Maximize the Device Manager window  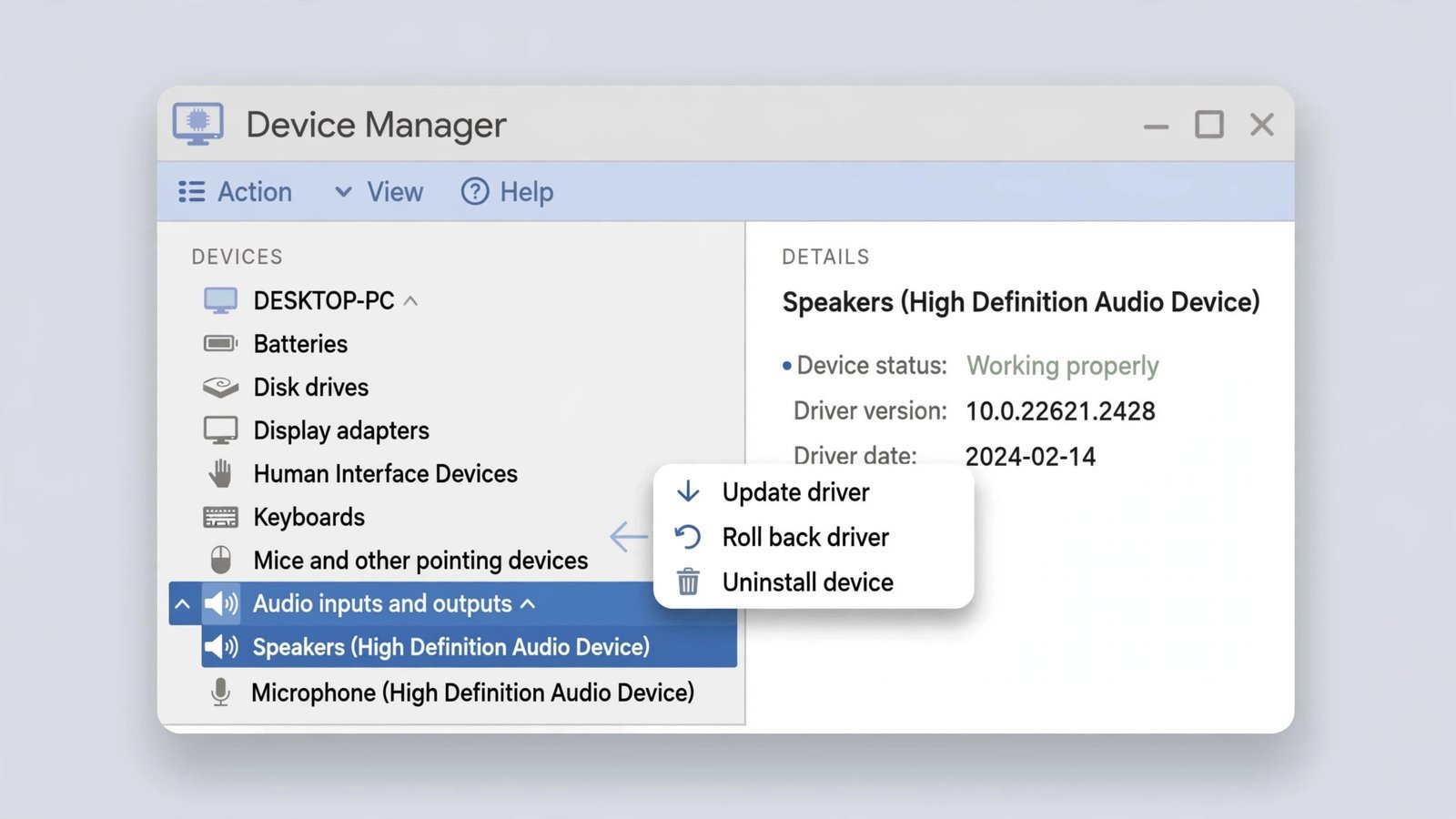click(1208, 125)
